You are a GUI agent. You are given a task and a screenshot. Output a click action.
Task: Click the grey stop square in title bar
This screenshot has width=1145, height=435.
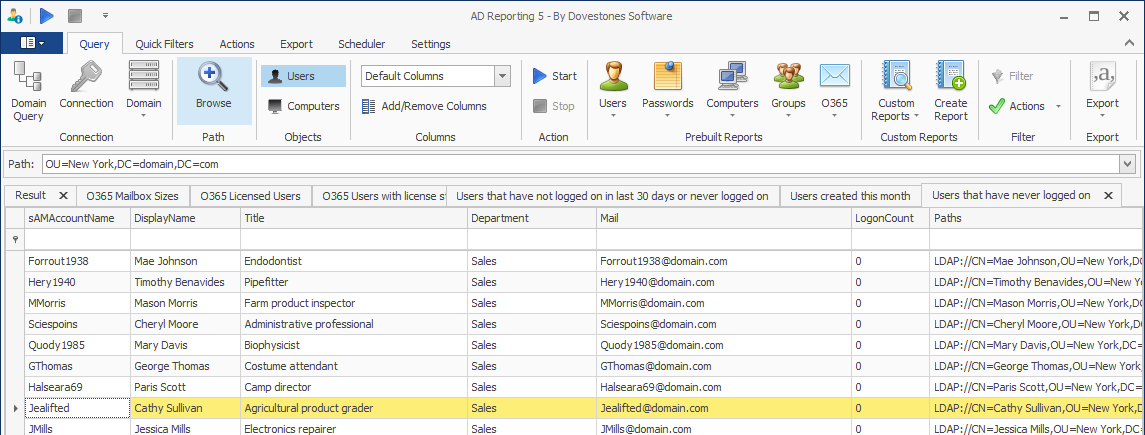pyautogui.click(x=74, y=15)
